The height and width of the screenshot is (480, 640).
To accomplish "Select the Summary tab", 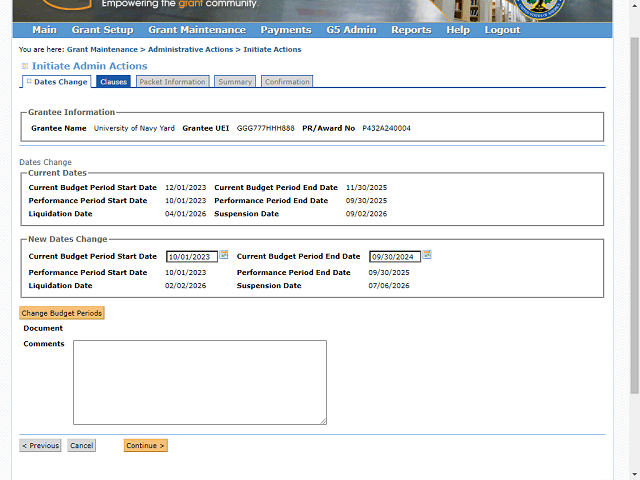I will (x=235, y=82).
